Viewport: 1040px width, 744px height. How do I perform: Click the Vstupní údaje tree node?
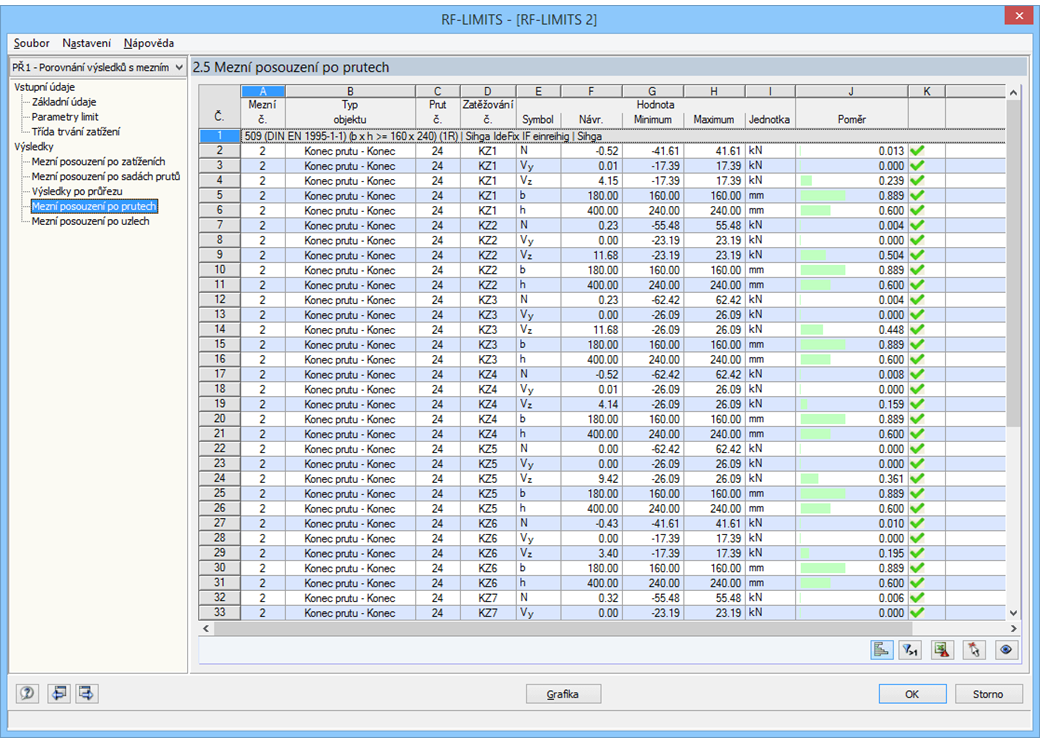44,87
